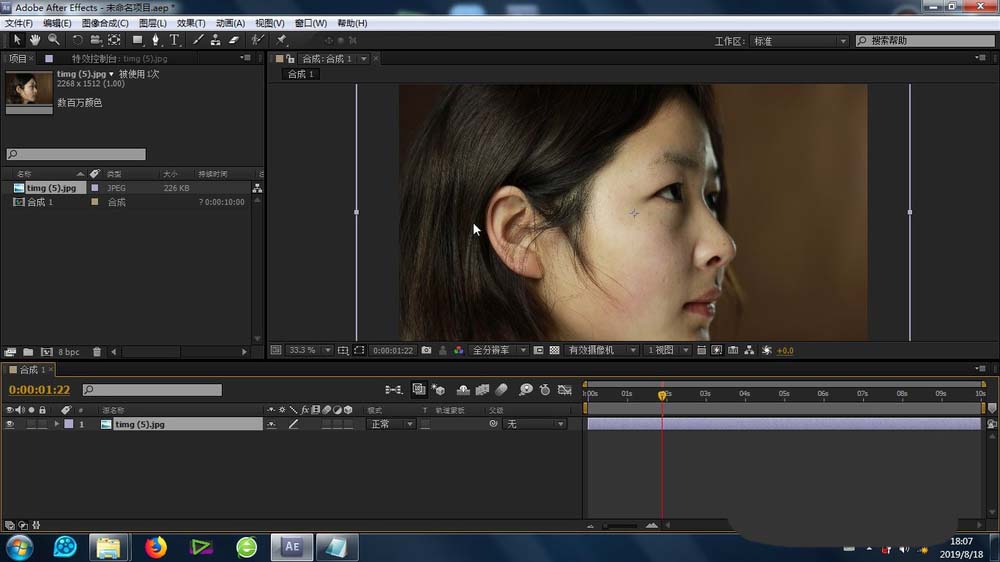This screenshot has height=562, width=1000.
Task: Select the Selection arrow tool
Action: [17, 40]
